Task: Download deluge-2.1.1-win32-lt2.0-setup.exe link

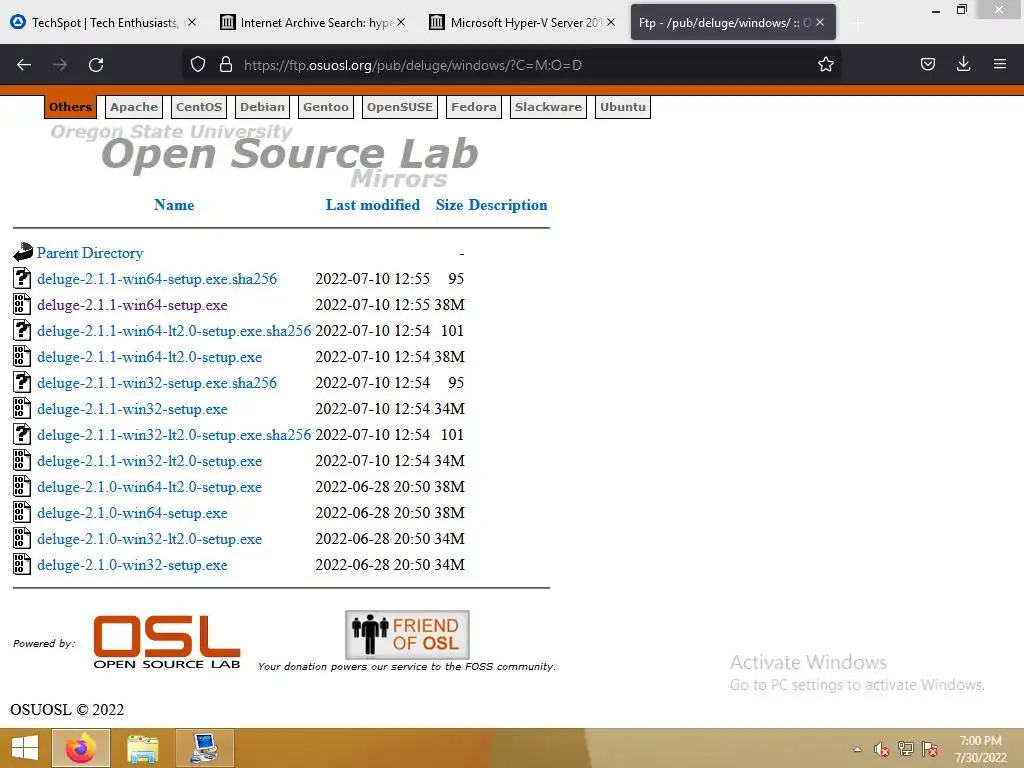Action: (x=150, y=461)
